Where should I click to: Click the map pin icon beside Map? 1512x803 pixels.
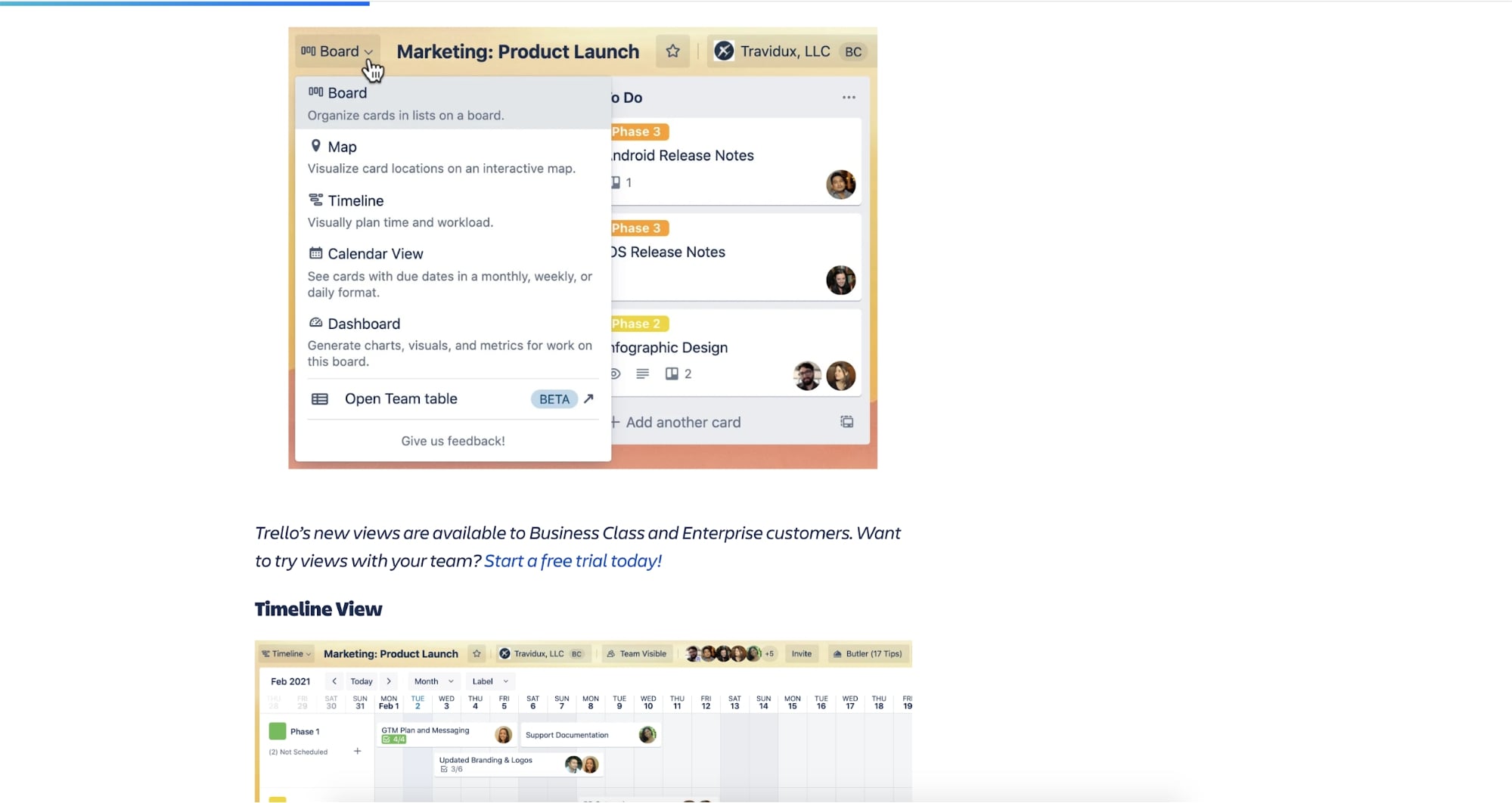pyautogui.click(x=315, y=146)
